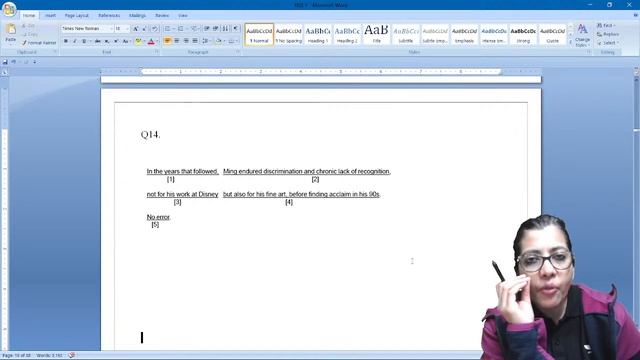640x360 pixels.
Task: Toggle Bold formatting
Action: pos(66,41)
